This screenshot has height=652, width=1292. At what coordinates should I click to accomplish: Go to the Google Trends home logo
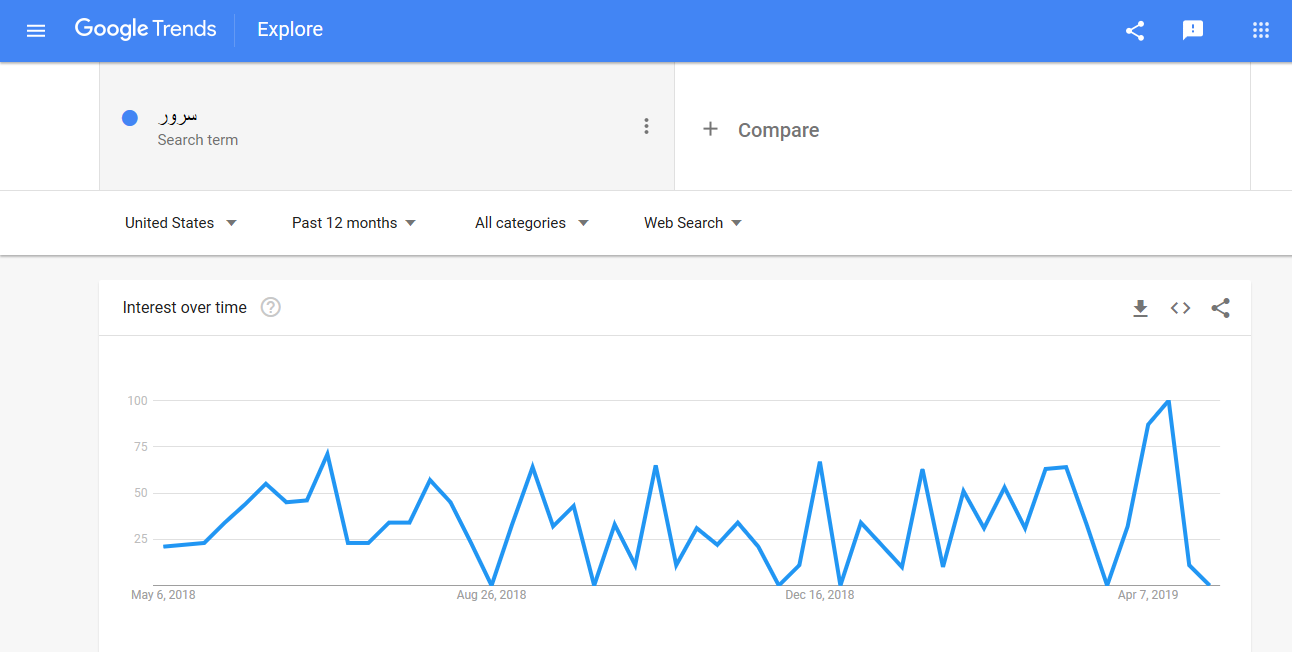146,29
